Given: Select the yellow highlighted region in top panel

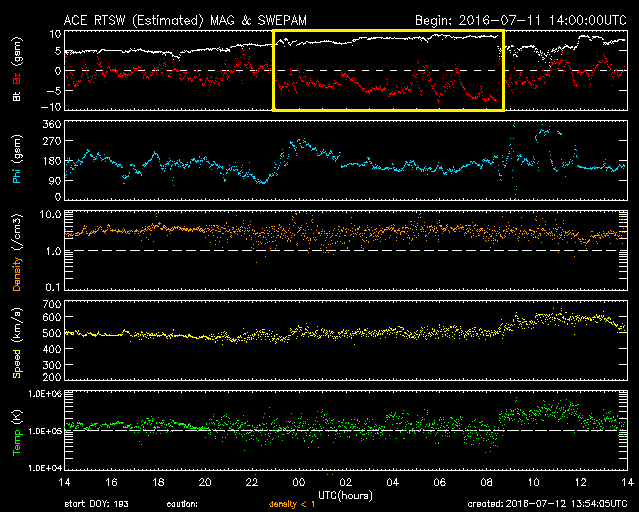Looking at the screenshot, I should (388, 70).
